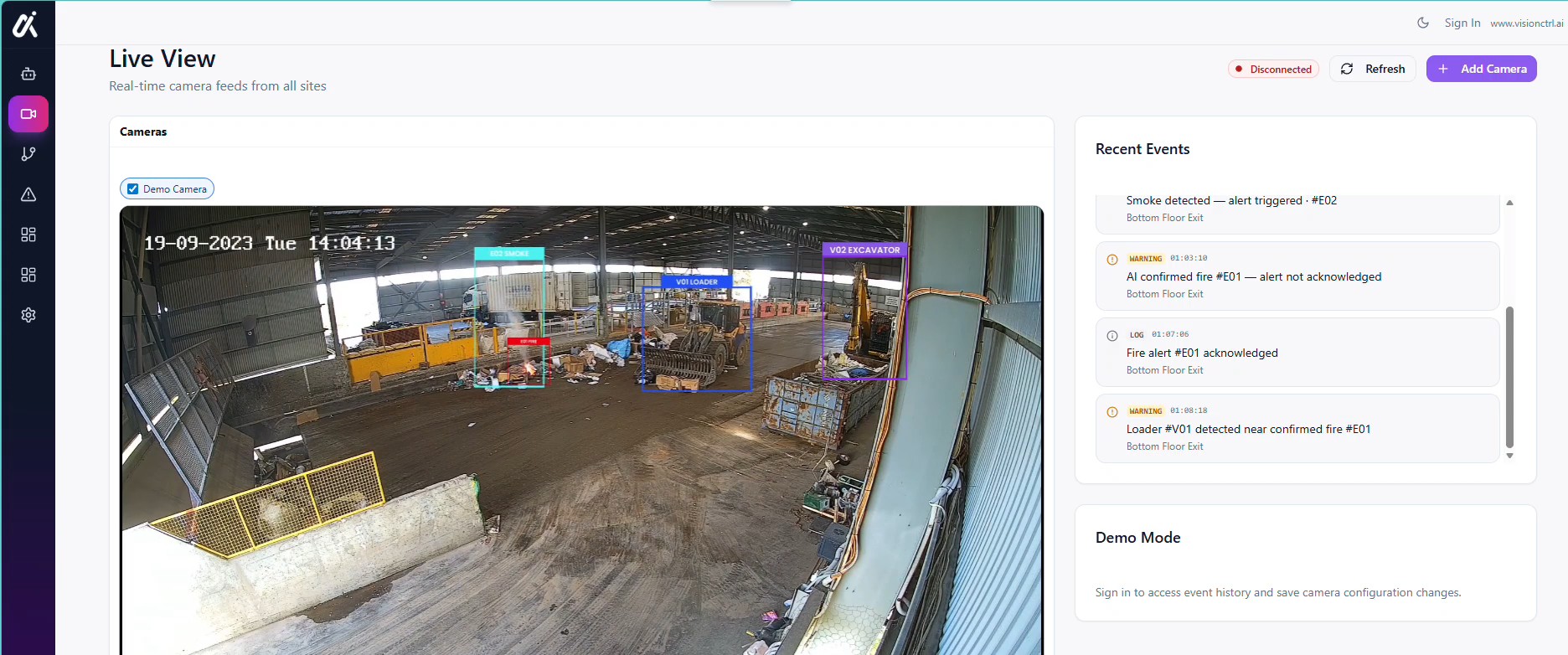Image resolution: width=1568 pixels, height=655 pixels.
Task: Click the VisionCtrl logo icon
Action: [x=25, y=24]
